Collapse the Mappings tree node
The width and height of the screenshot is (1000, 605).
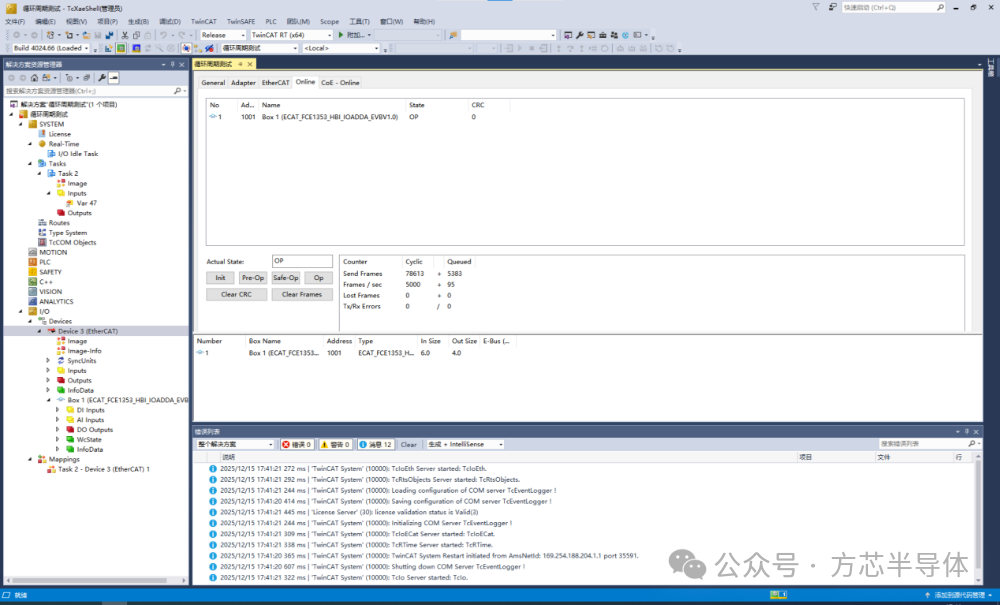point(30,459)
